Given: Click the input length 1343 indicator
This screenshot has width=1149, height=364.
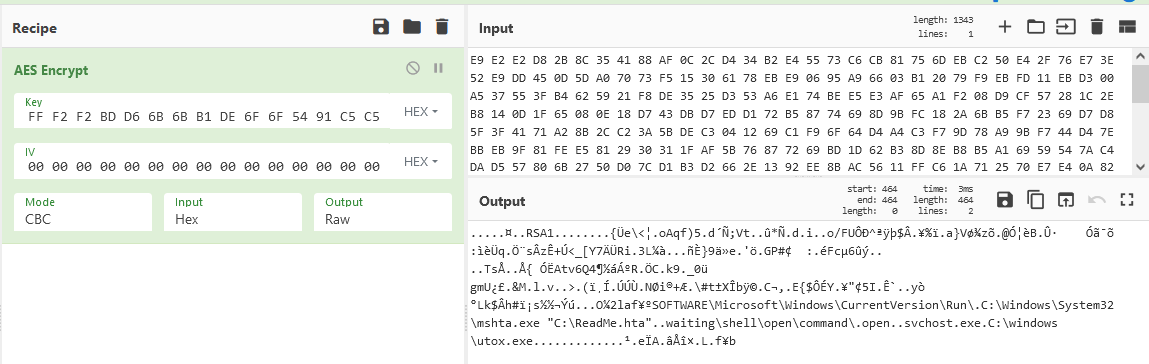Looking at the screenshot, I should 943,20.
